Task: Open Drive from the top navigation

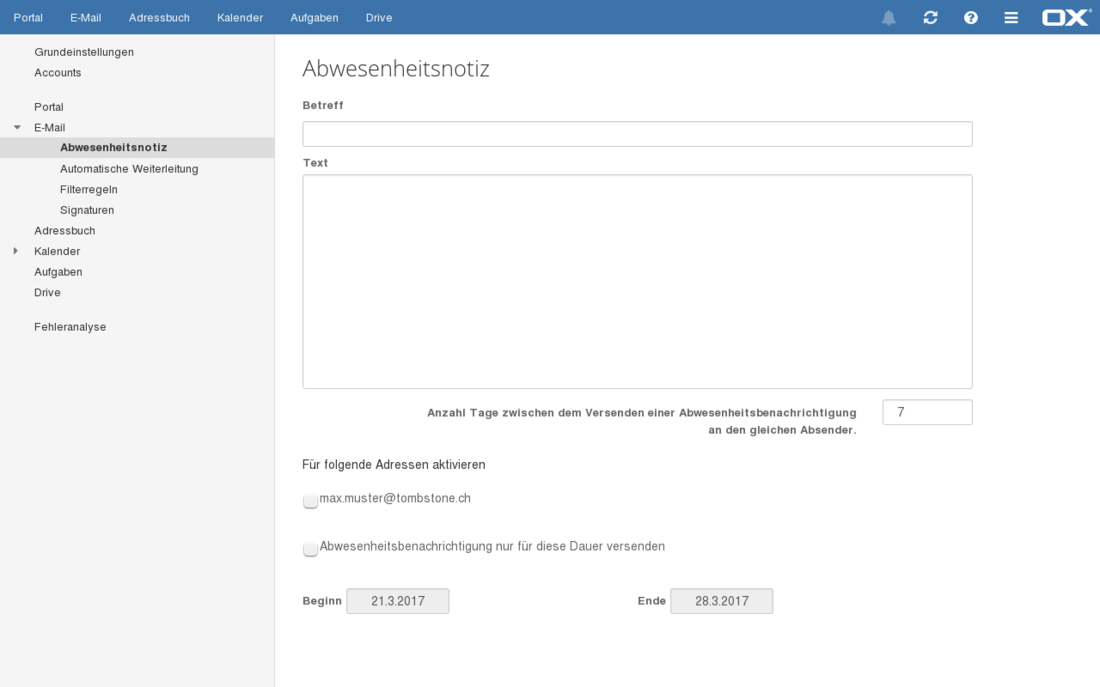Action: coord(379,18)
